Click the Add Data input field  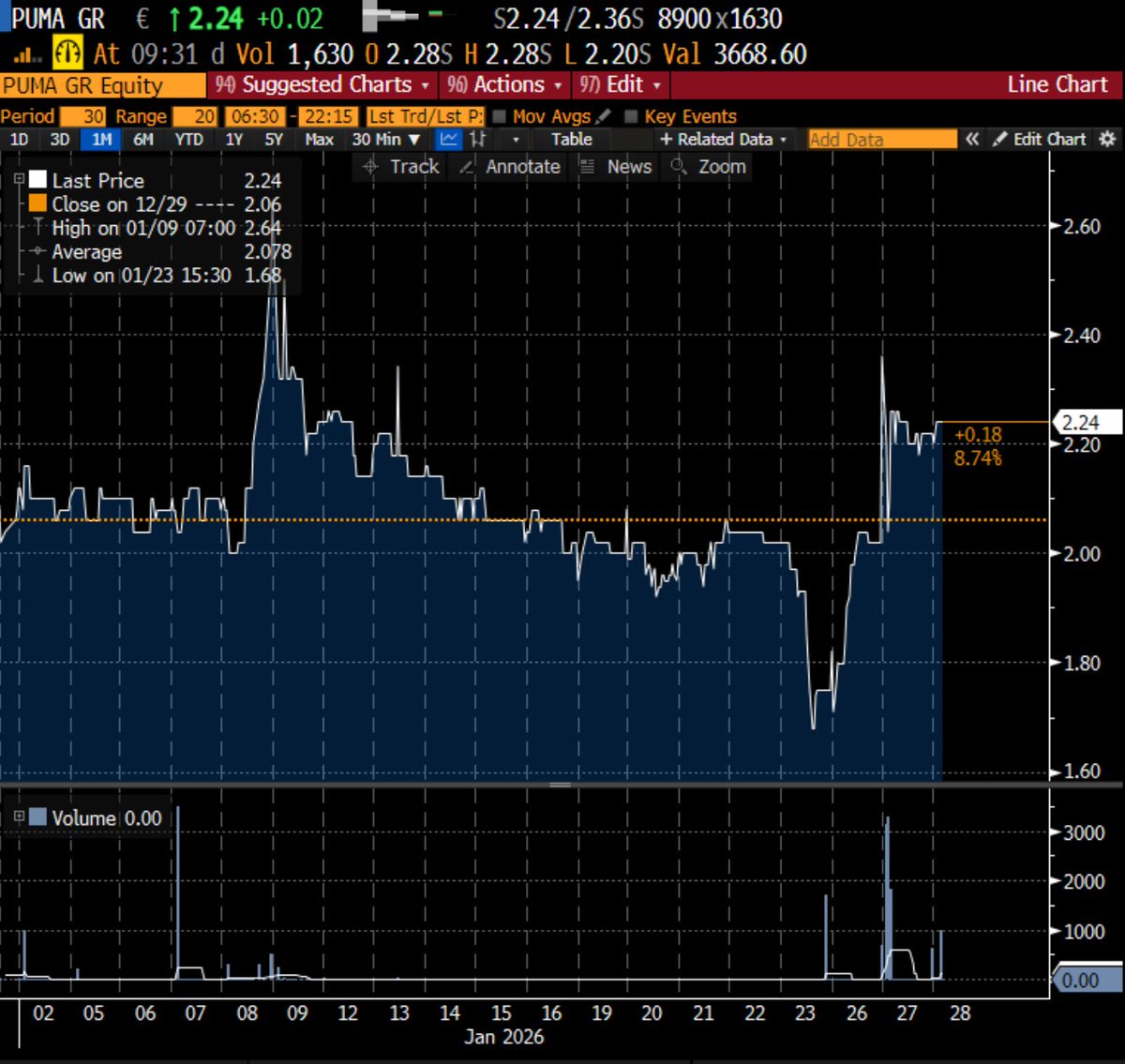879,139
